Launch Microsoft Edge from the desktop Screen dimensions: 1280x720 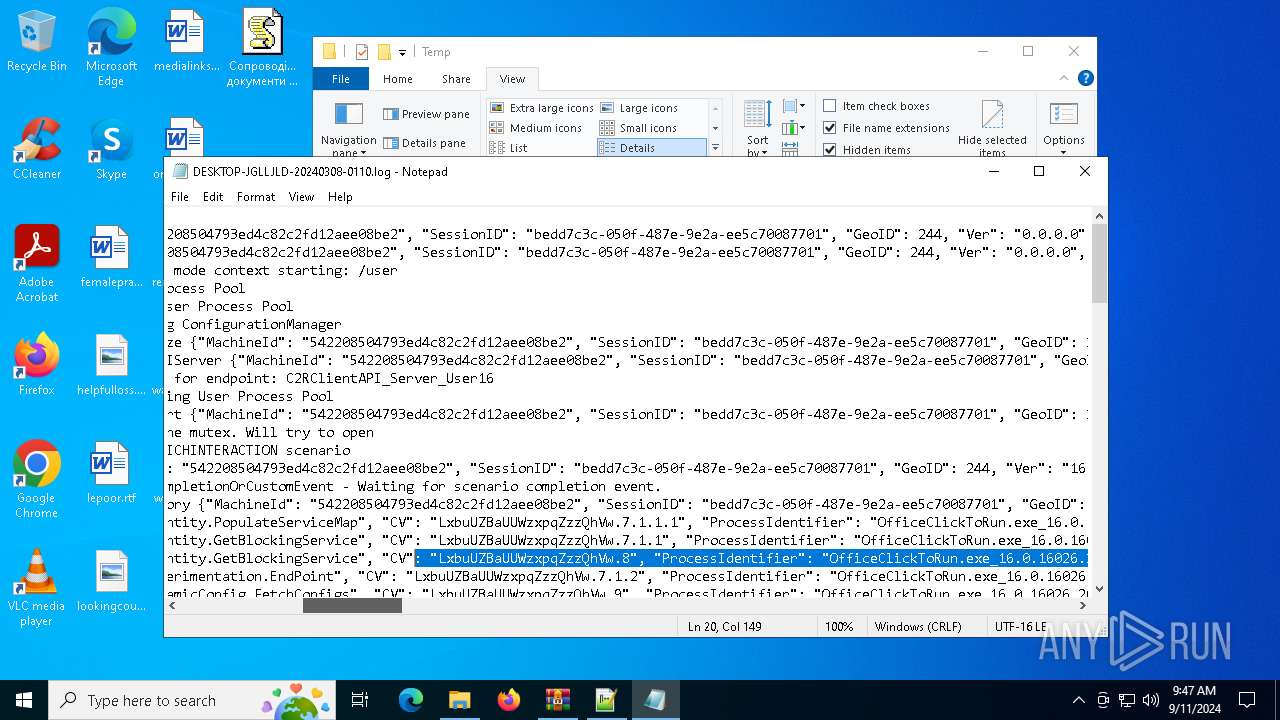coord(111,48)
